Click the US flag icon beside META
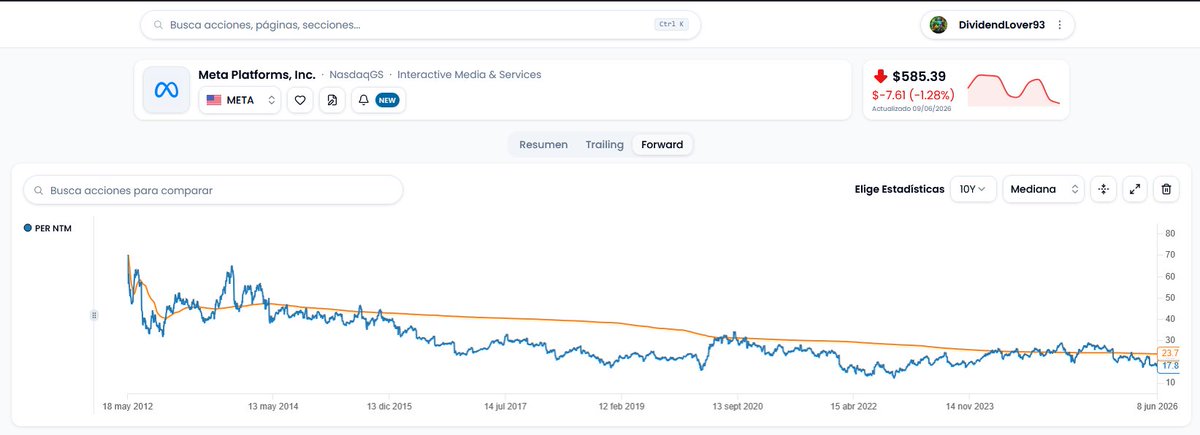1200x435 pixels. pyautogui.click(x=214, y=100)
